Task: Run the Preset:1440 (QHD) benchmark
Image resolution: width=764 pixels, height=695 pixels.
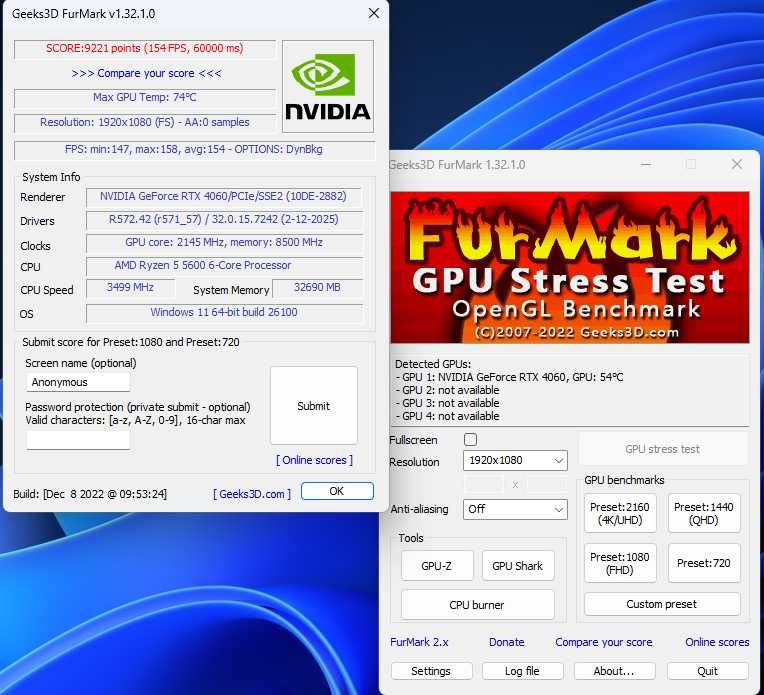Action: (704, 513)
